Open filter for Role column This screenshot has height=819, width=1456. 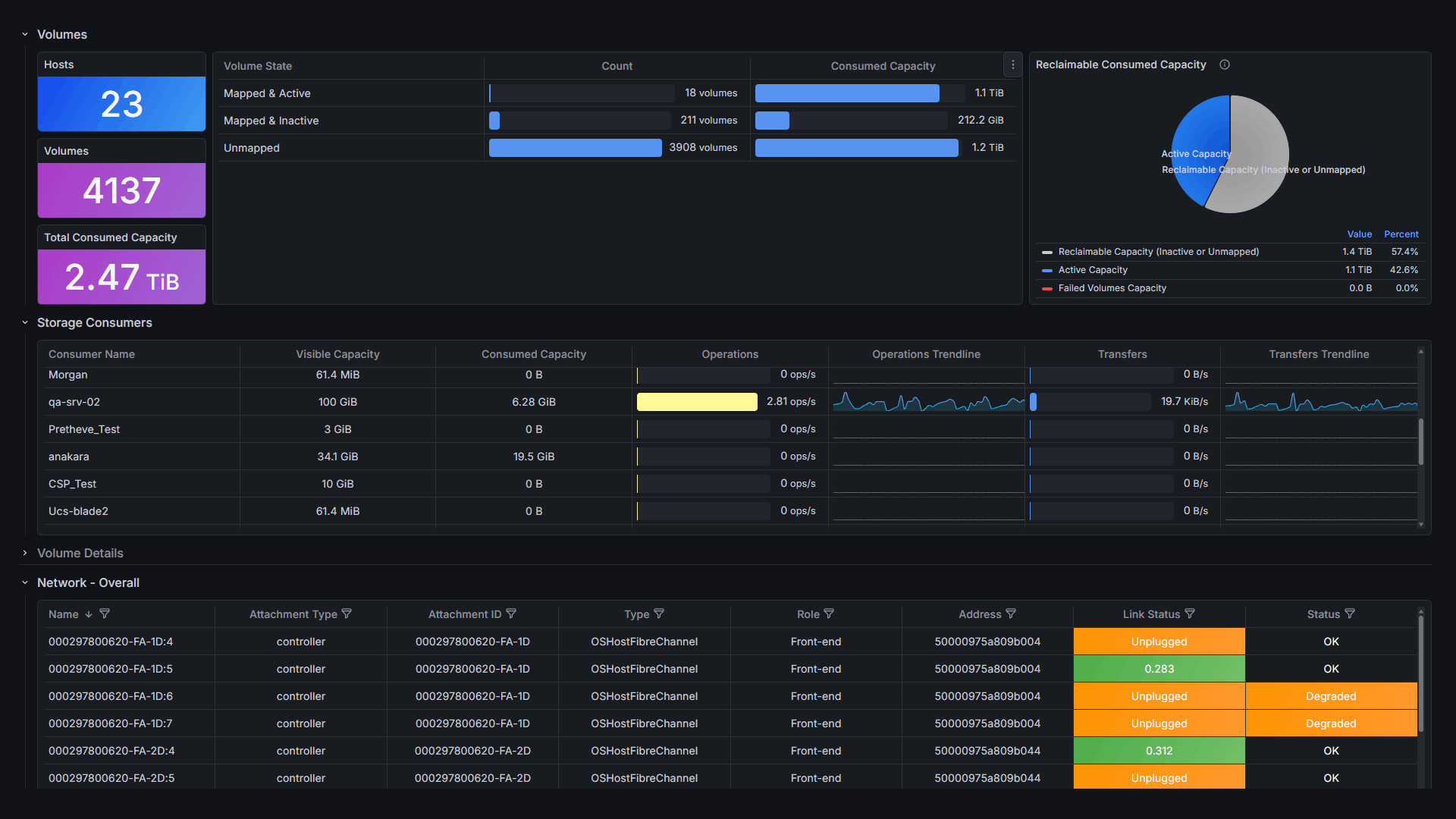(x=829, y=613)
